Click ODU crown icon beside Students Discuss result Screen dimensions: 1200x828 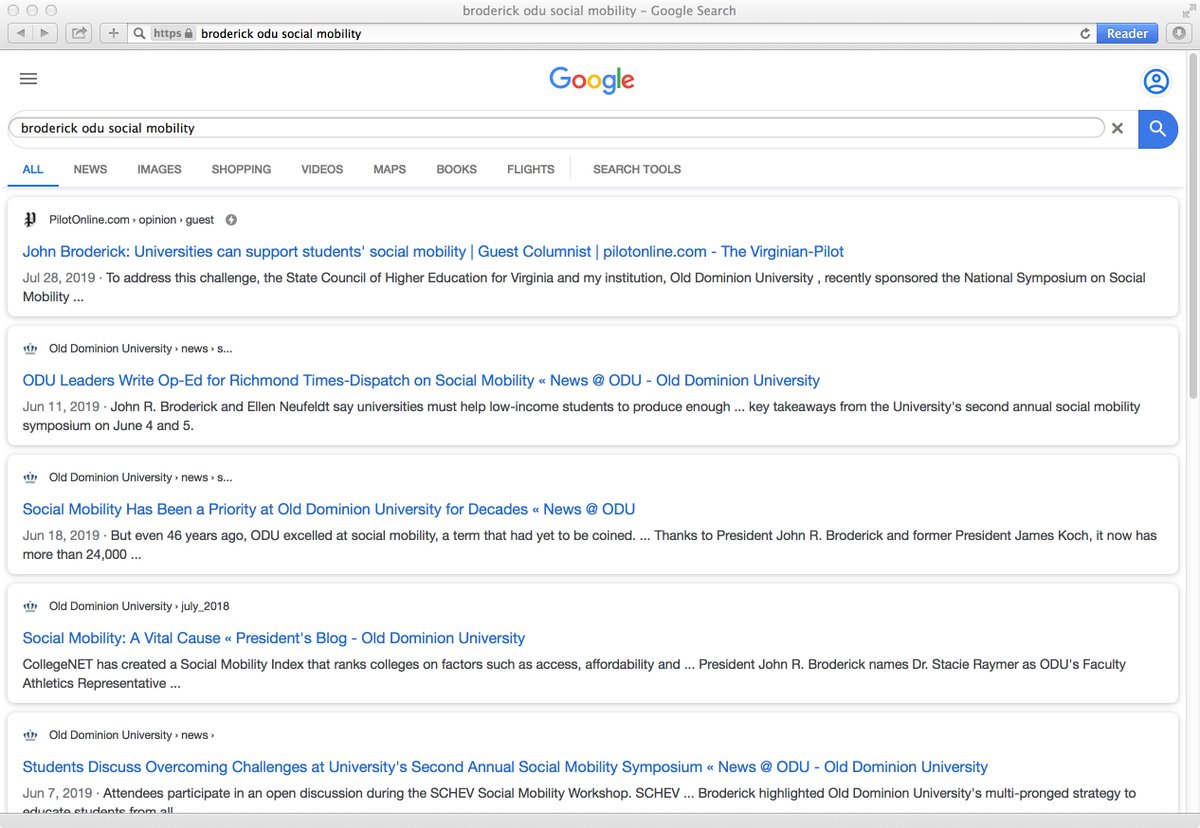(30, 736)
